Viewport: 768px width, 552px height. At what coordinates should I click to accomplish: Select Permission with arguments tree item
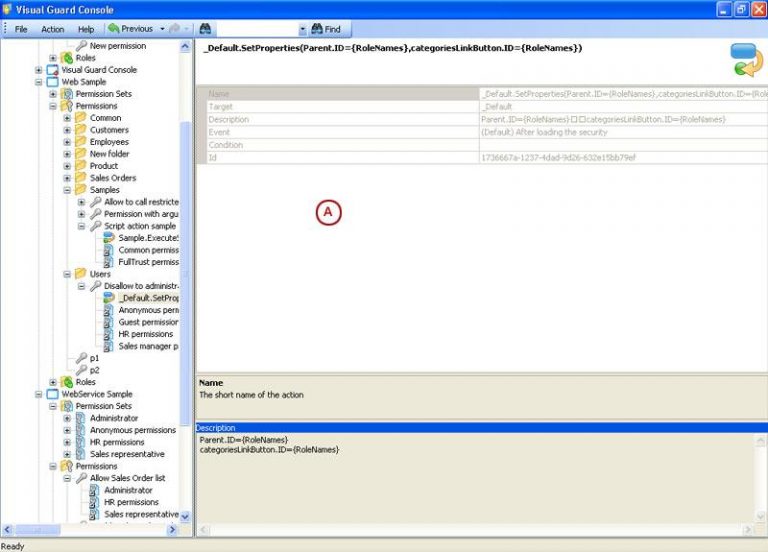pos(141,214)
